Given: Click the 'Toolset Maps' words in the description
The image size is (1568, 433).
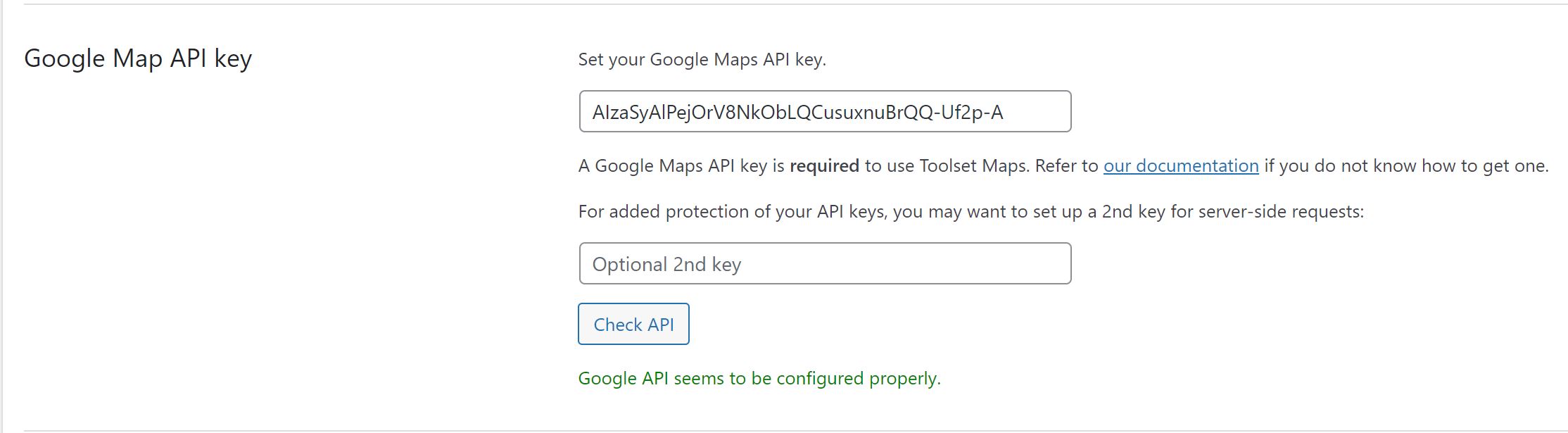Looking at the screenshot, I should tap(974, 166).
